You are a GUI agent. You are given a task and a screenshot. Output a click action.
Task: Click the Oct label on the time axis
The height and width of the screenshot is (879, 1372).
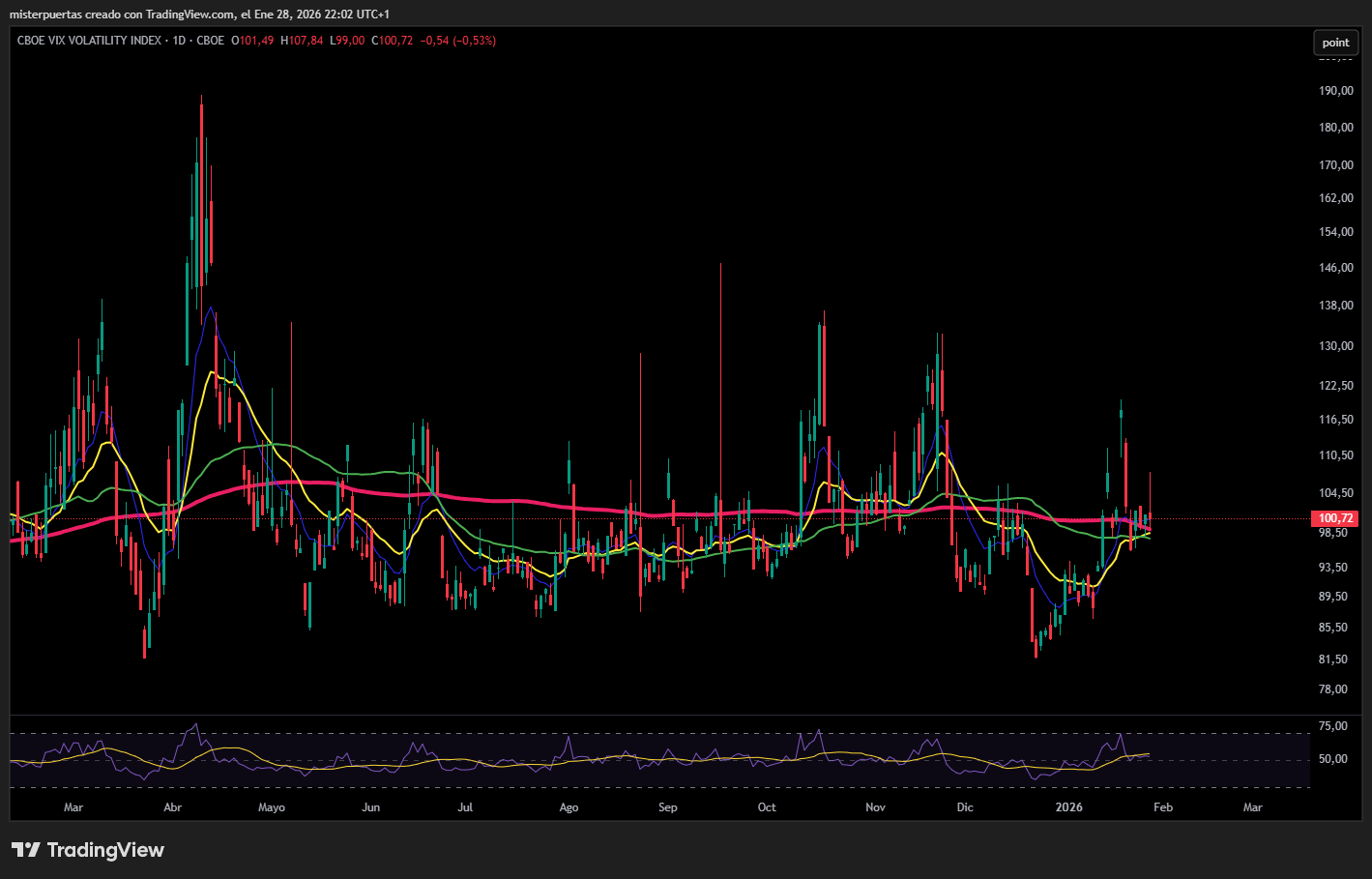(767, 806)
